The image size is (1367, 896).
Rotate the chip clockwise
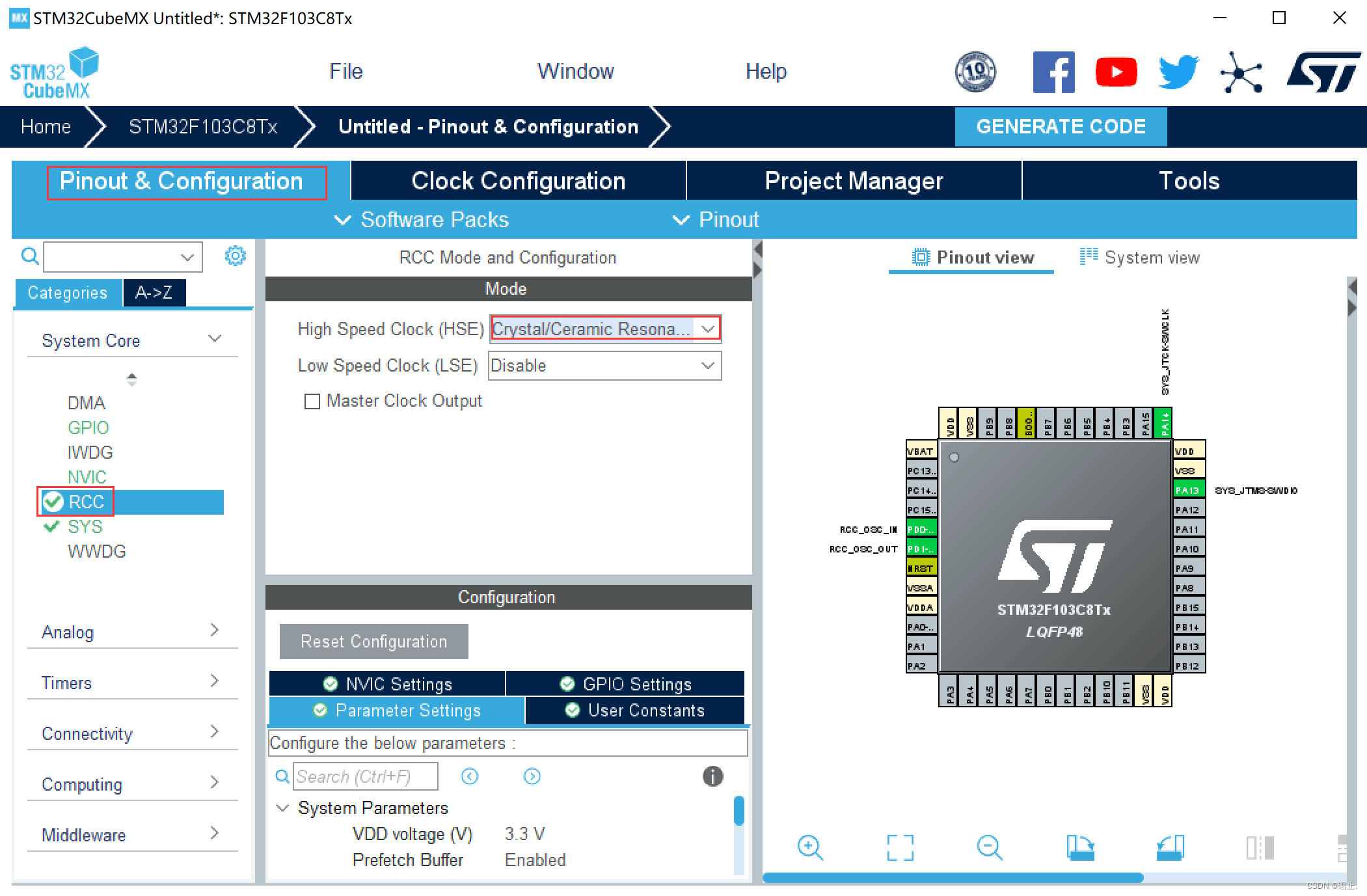click(x=1080, y=848)
